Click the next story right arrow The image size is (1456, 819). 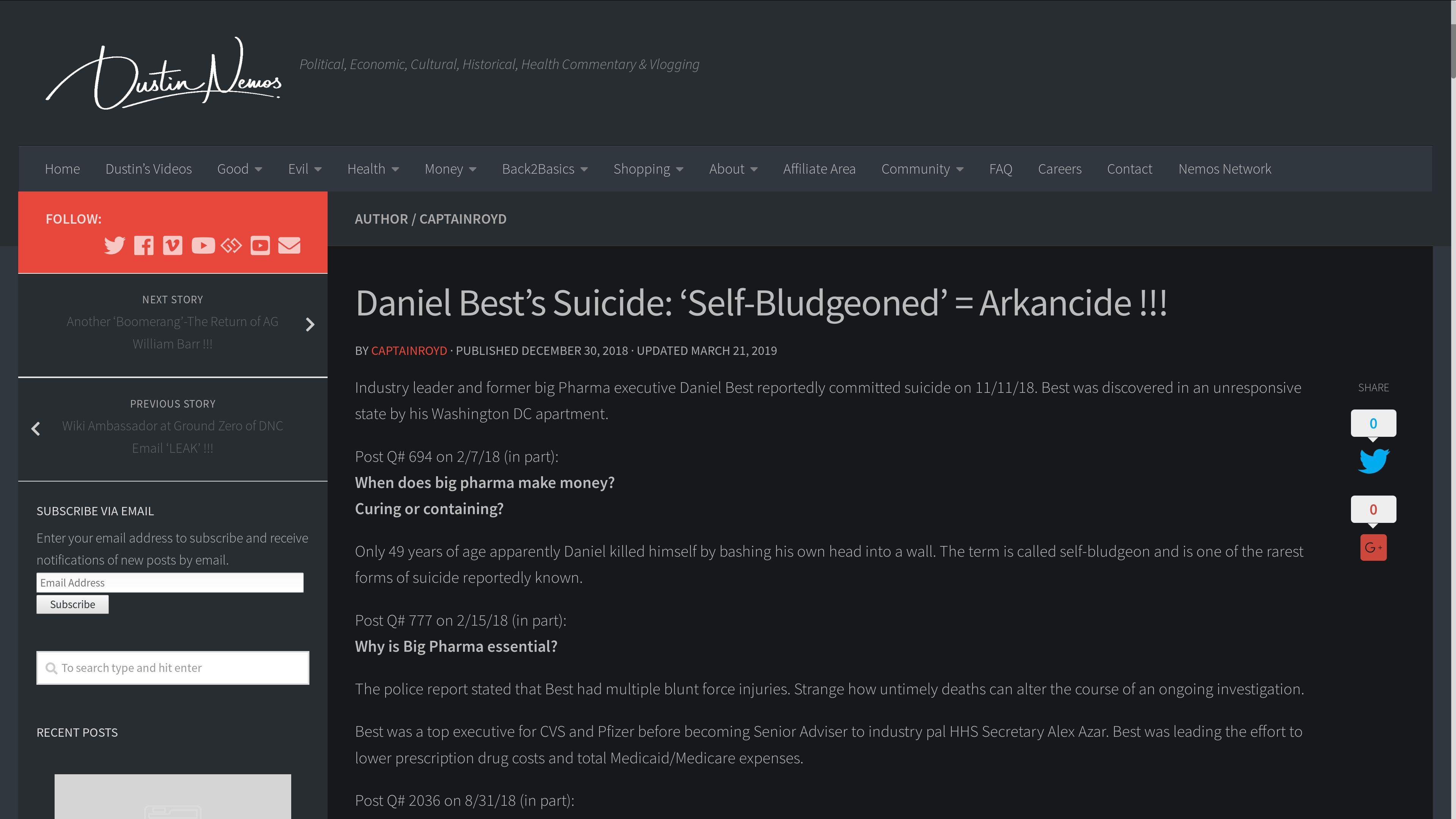(310, 325)
